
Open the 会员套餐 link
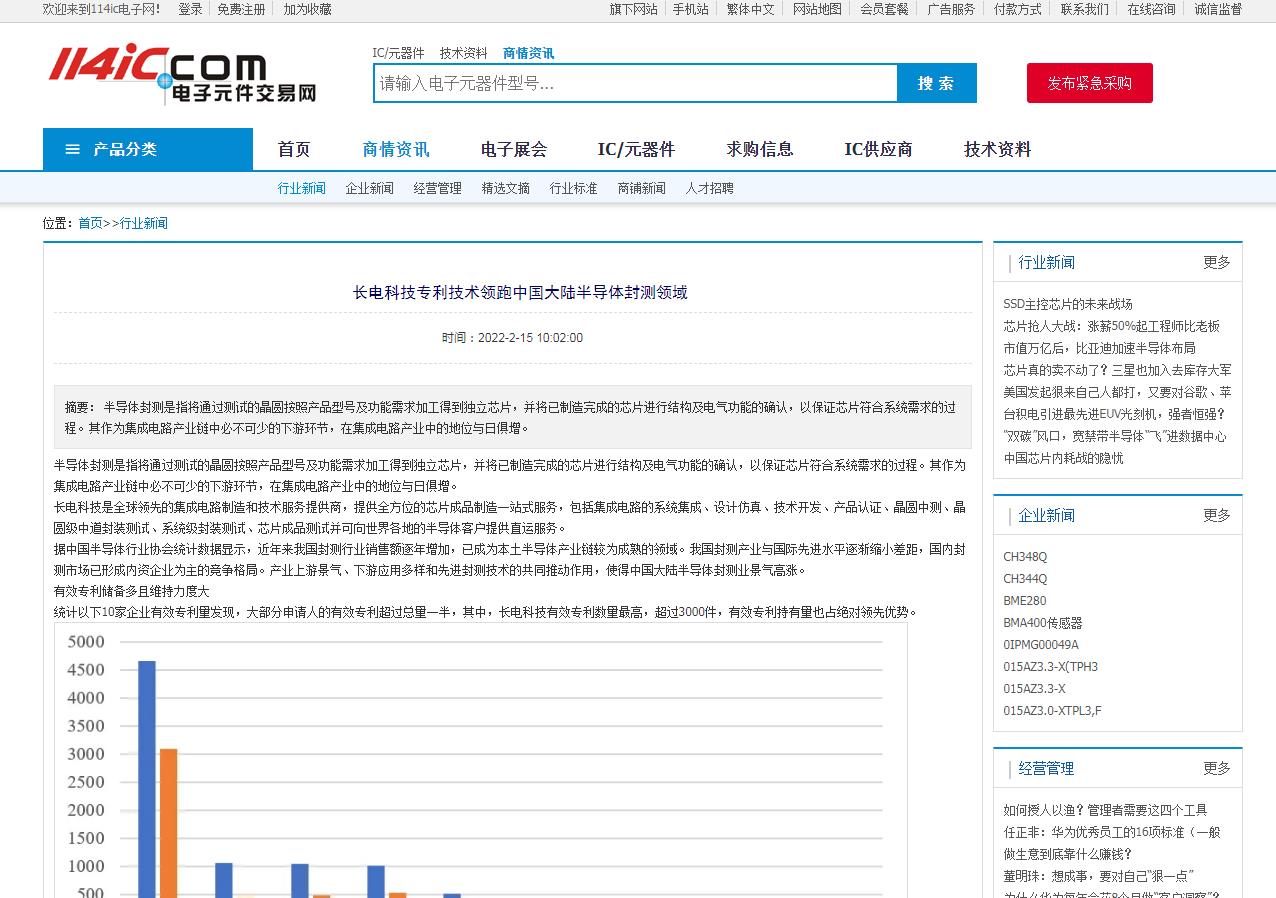pos(884,9)
